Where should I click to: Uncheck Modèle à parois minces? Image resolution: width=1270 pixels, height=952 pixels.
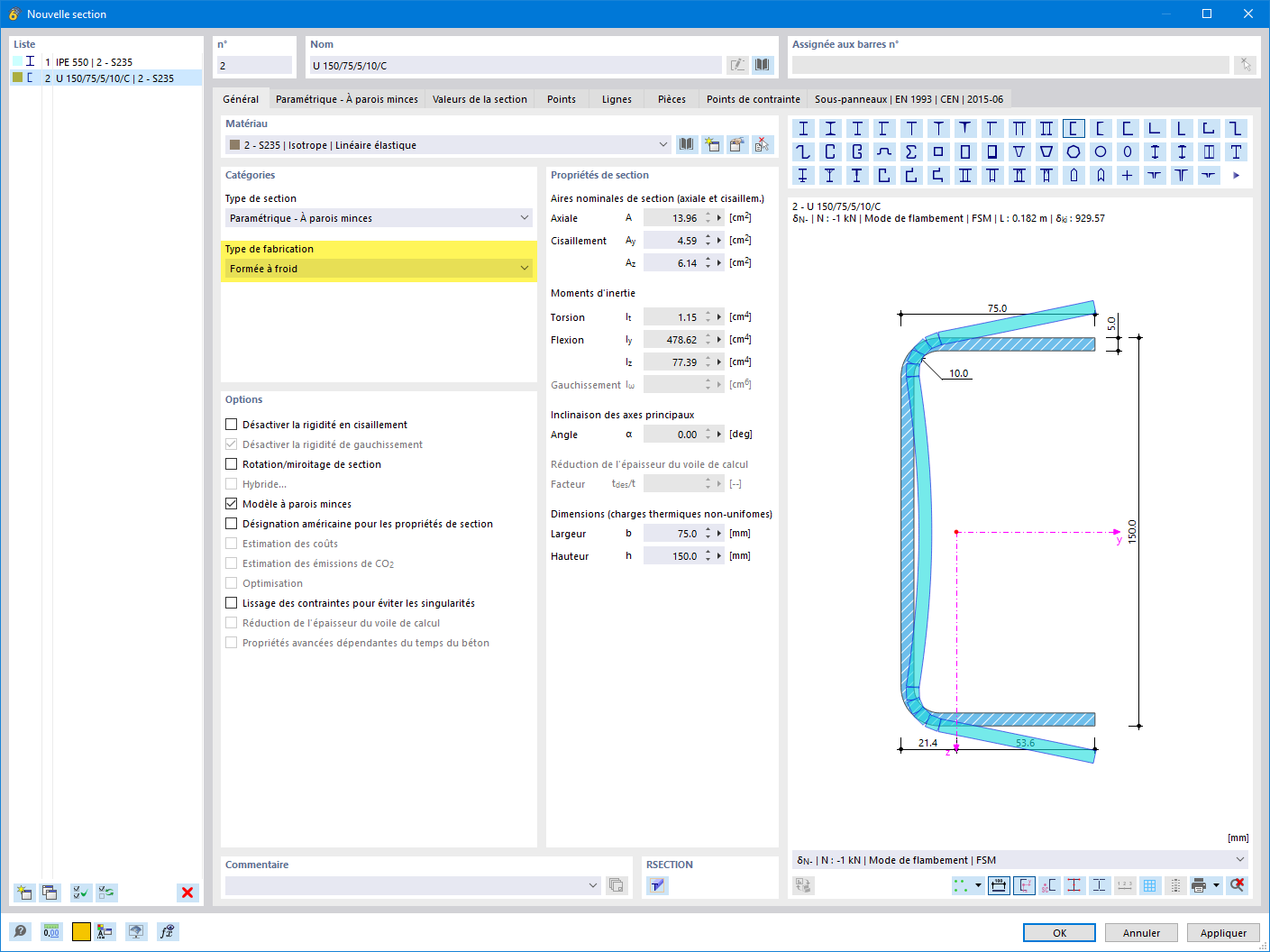coord(232,504)
